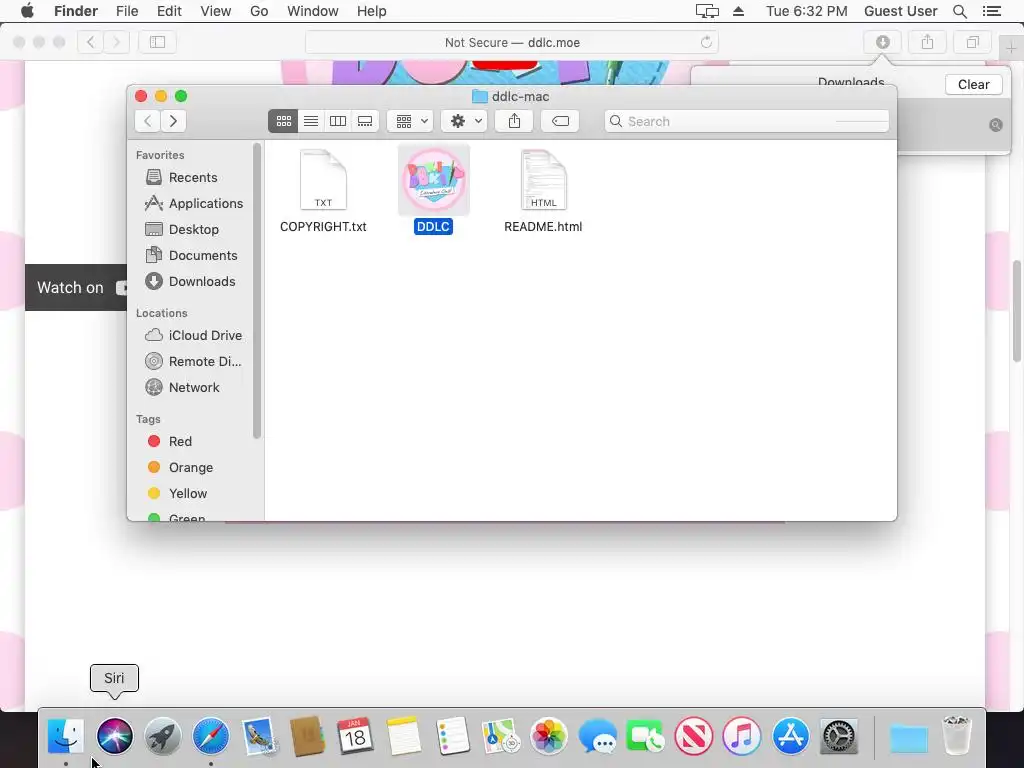Image resolution: width=1024 pixels, height=768 pixels.
Task: Open Notification Center in menu bar
Action: [991, 11]
